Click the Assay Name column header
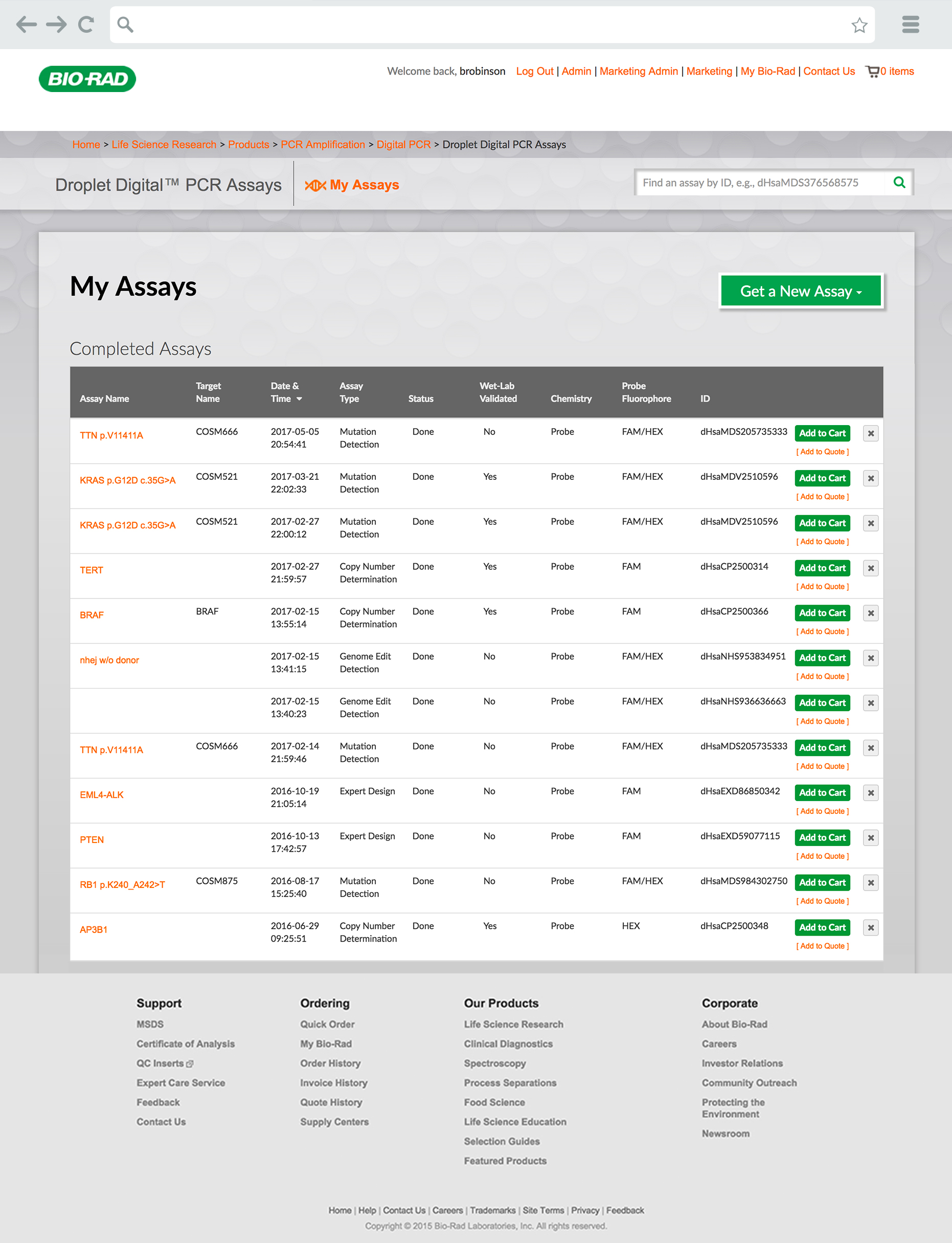The width and height of the screenshot is (952, 1243). [104, 398]
